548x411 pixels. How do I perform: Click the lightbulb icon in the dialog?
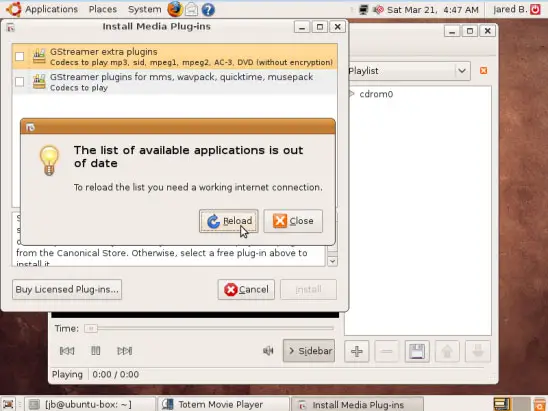coord(49,160)
